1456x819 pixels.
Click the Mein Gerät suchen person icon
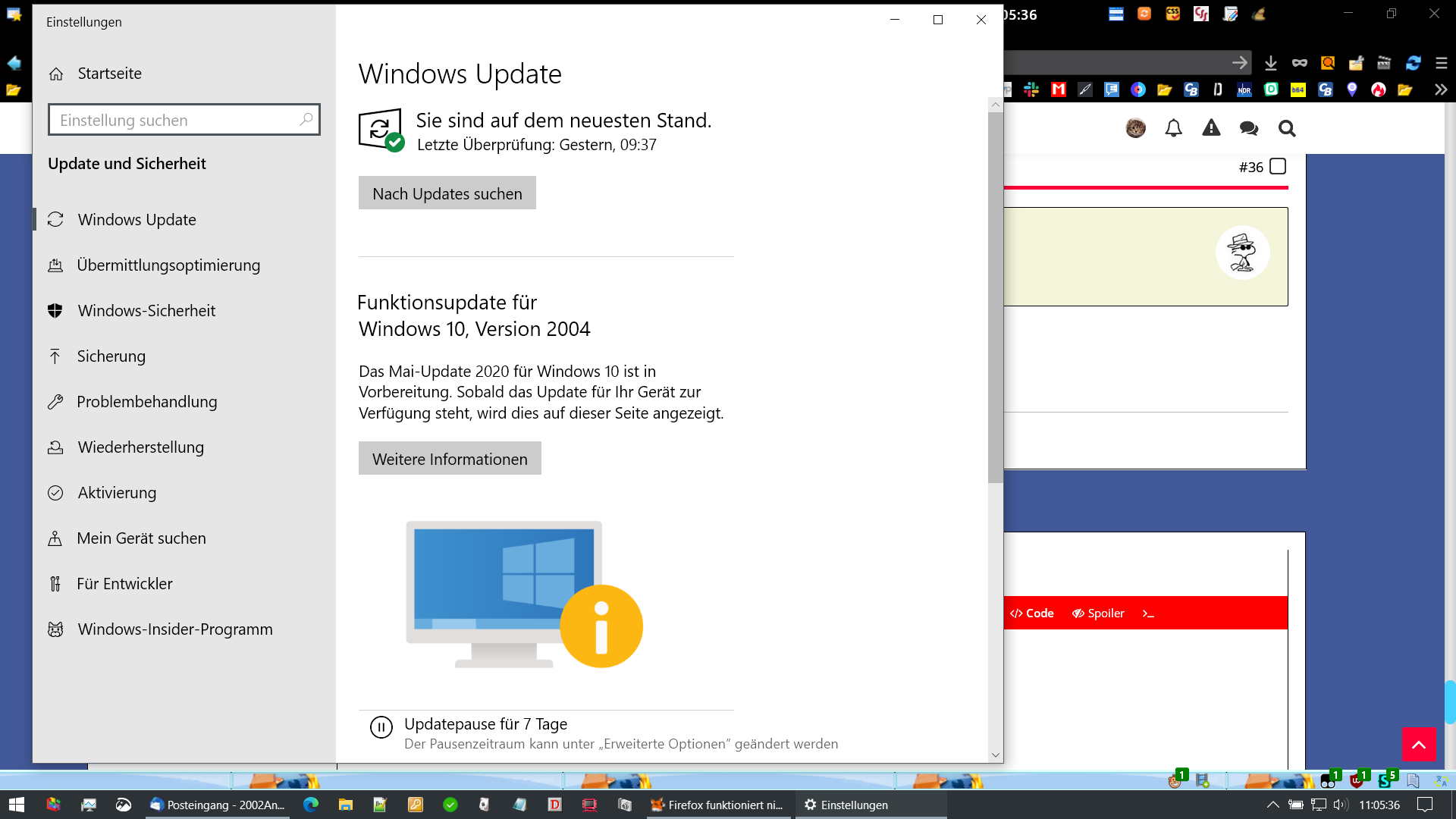point(55,538)
